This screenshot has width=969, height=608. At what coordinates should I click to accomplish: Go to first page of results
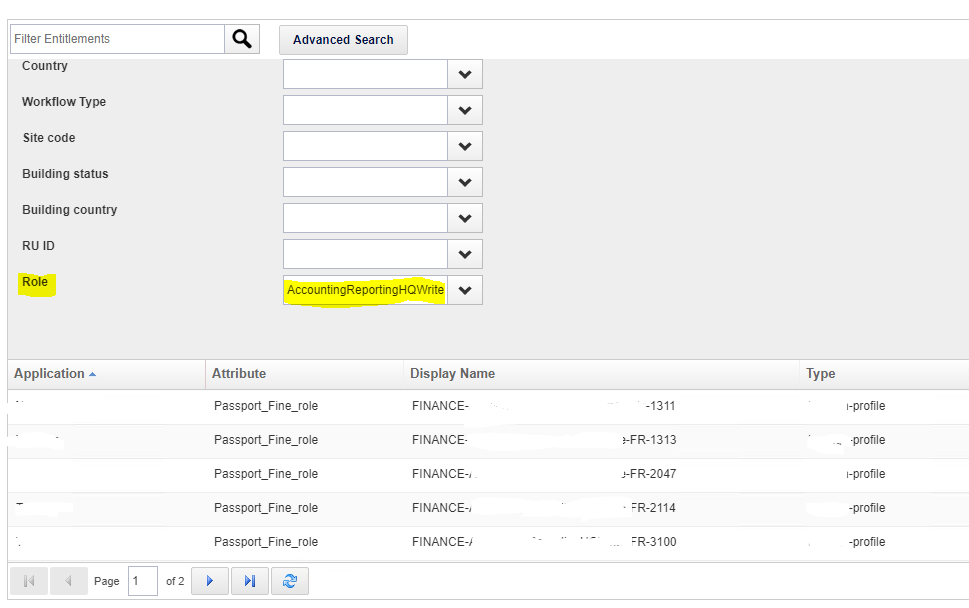29,581
